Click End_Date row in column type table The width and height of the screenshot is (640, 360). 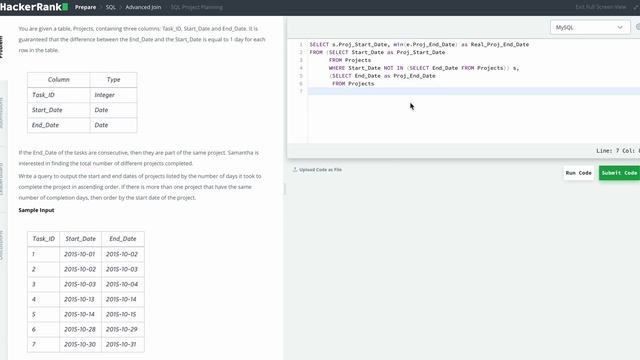(x=82, y=125)
